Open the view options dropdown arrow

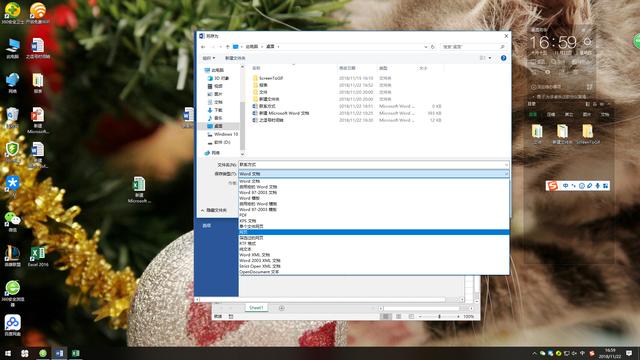point(490,58)
